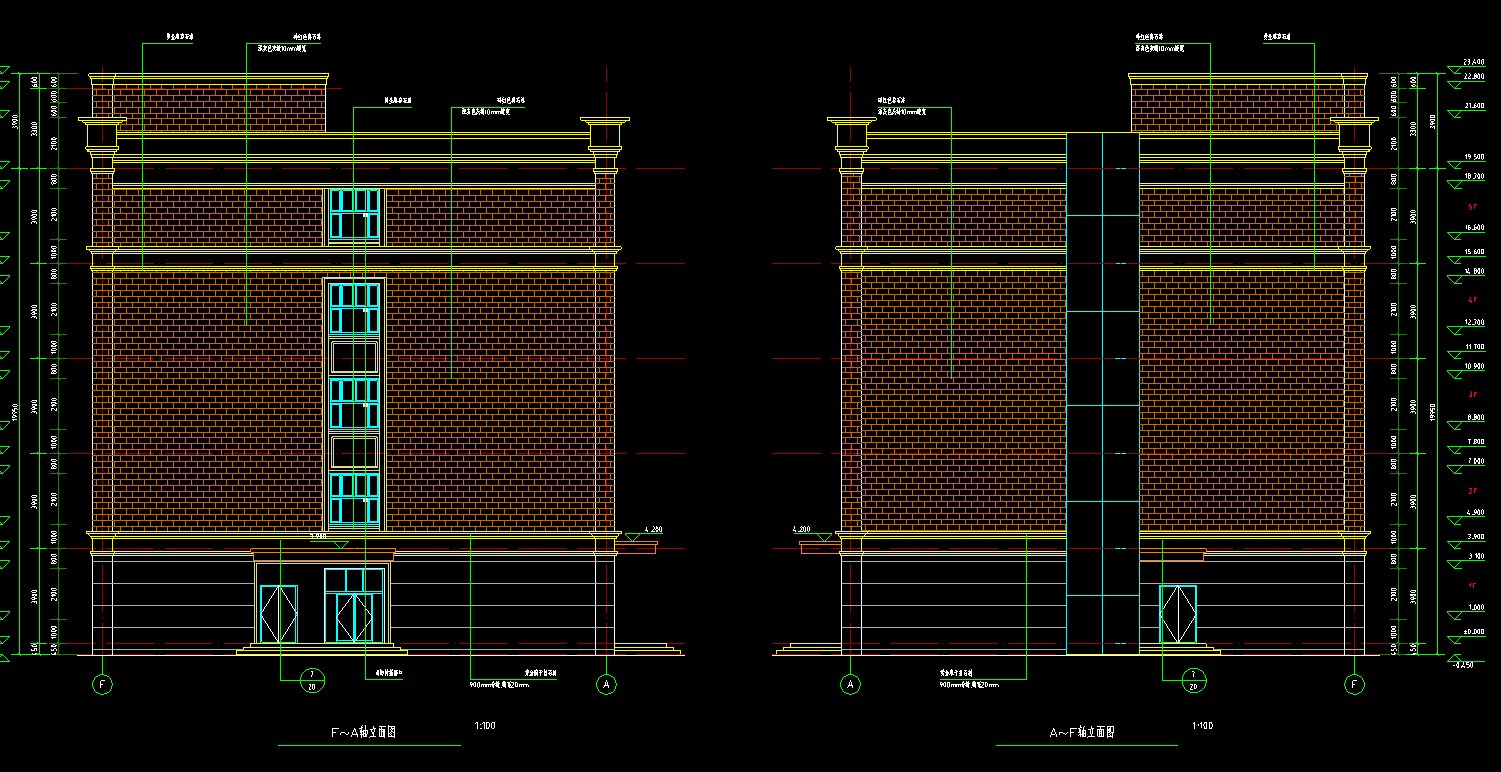The height and width of the screenshot is (772, 1501).
Task: Click the axis bubble A under the left elevation
Action: pyautogui.click(x=606, y=685)
